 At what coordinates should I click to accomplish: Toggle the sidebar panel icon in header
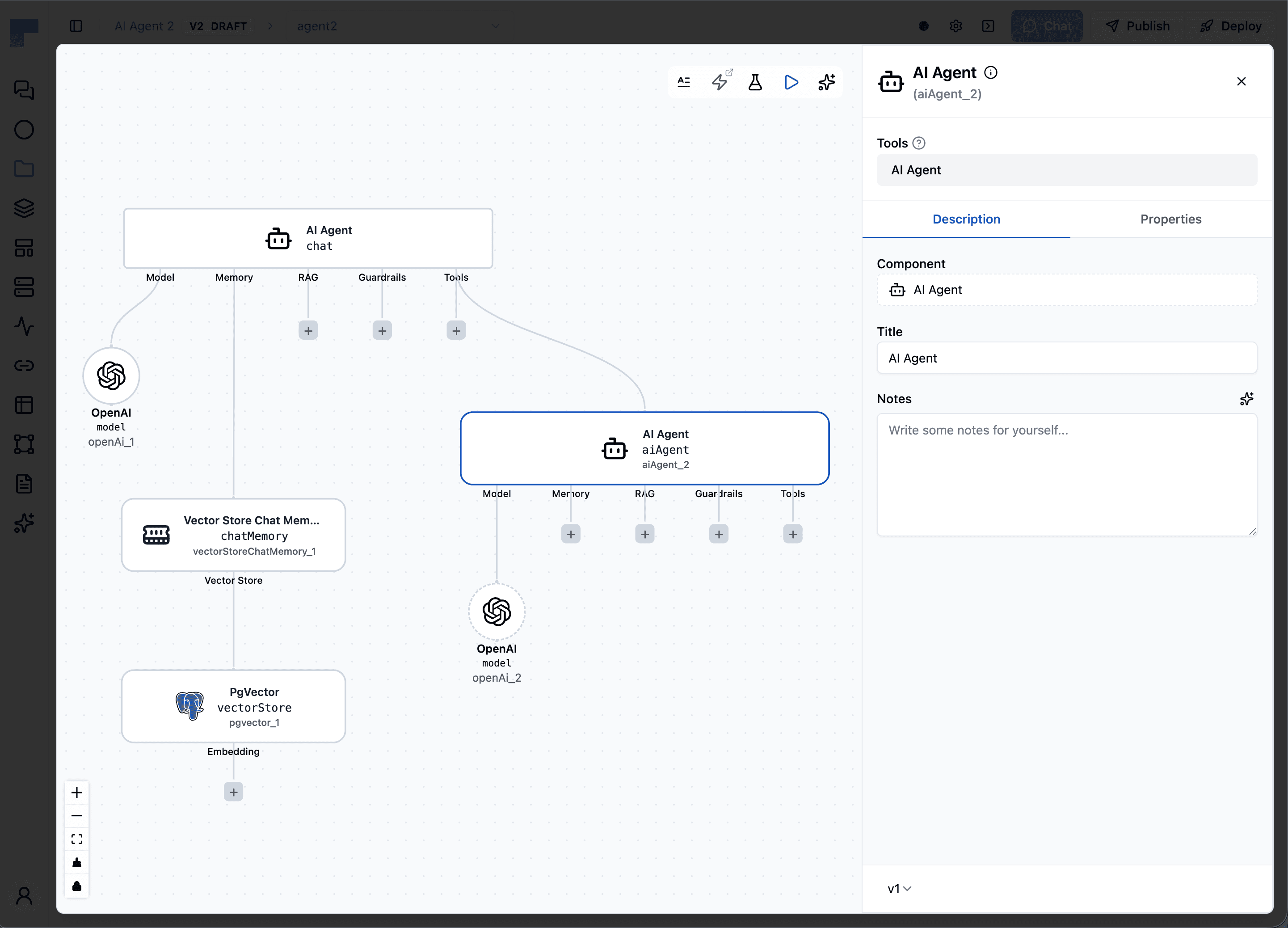tap(76, 26)
